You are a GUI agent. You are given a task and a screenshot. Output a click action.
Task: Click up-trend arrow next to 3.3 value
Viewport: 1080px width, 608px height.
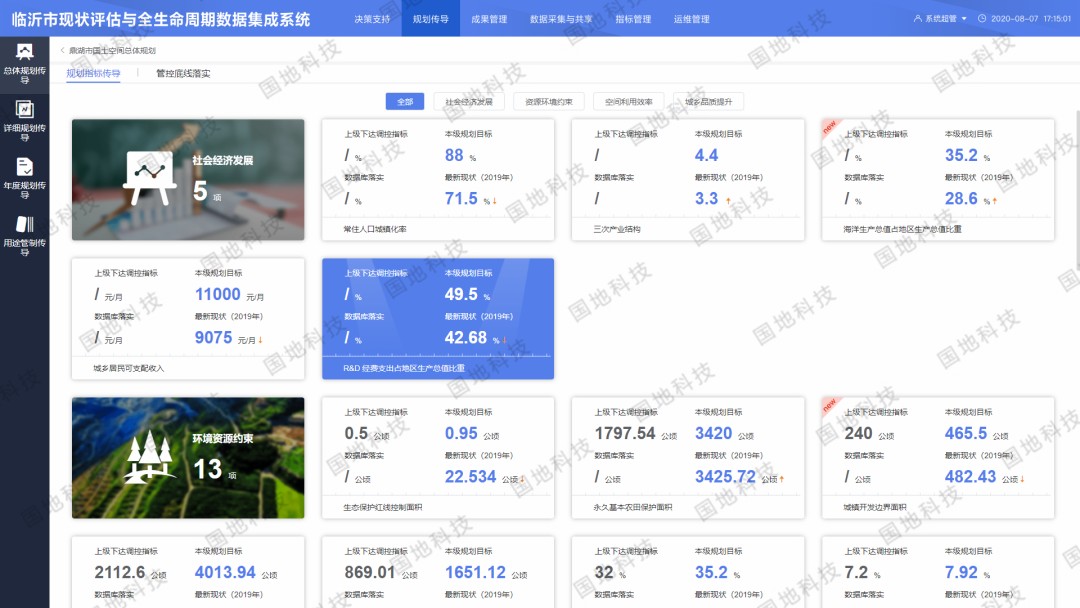point(728,201)
